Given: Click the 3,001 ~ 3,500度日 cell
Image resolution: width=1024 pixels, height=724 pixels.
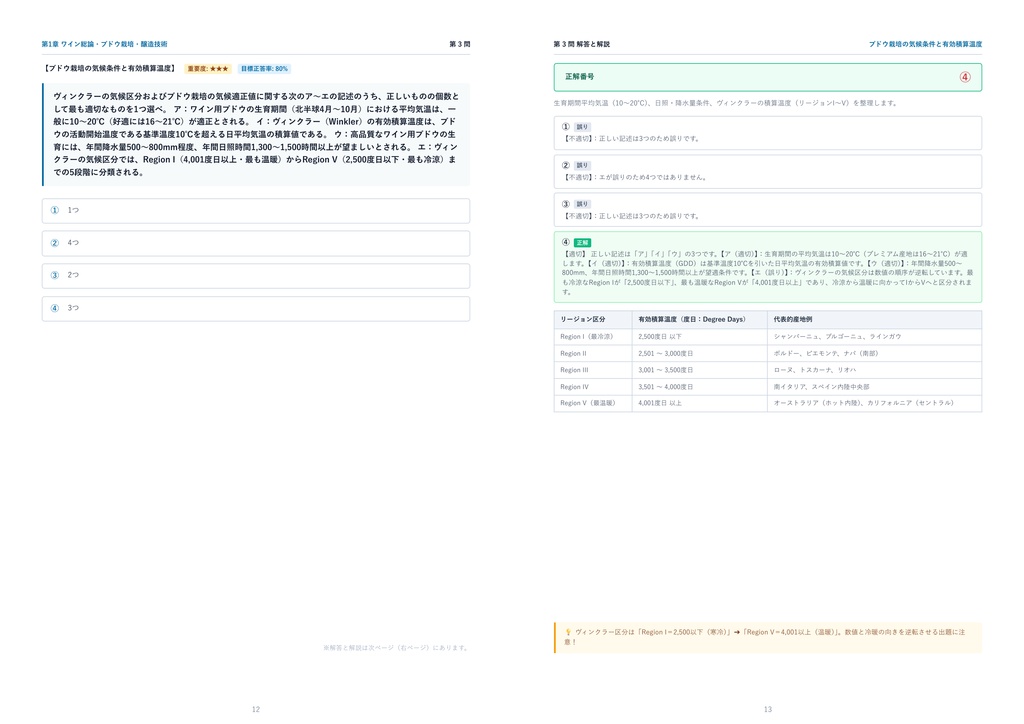Looking at the screenshot, I should tap(699, 370).
